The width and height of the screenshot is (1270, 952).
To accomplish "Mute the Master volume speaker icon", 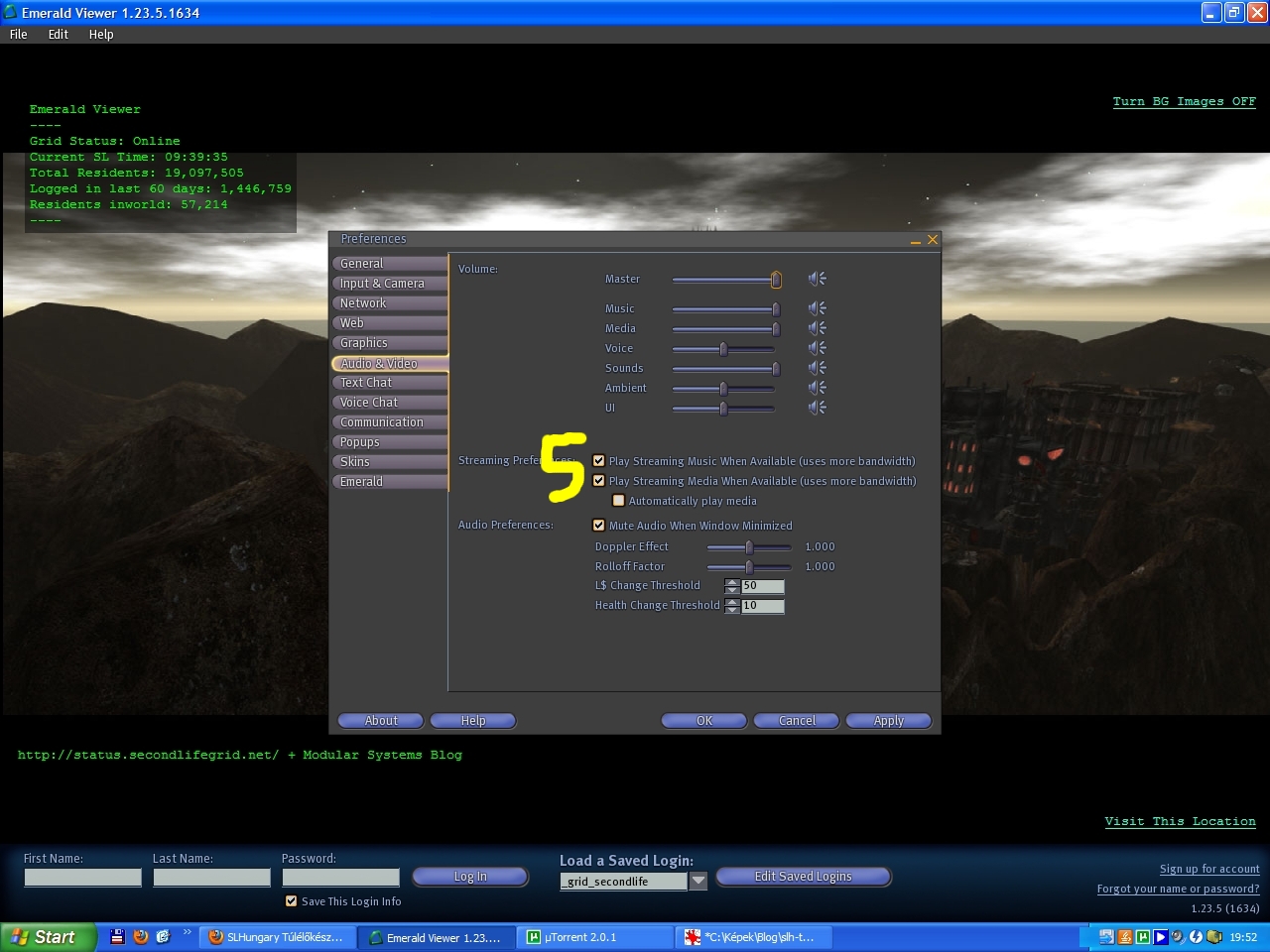I will coord(817,279).
